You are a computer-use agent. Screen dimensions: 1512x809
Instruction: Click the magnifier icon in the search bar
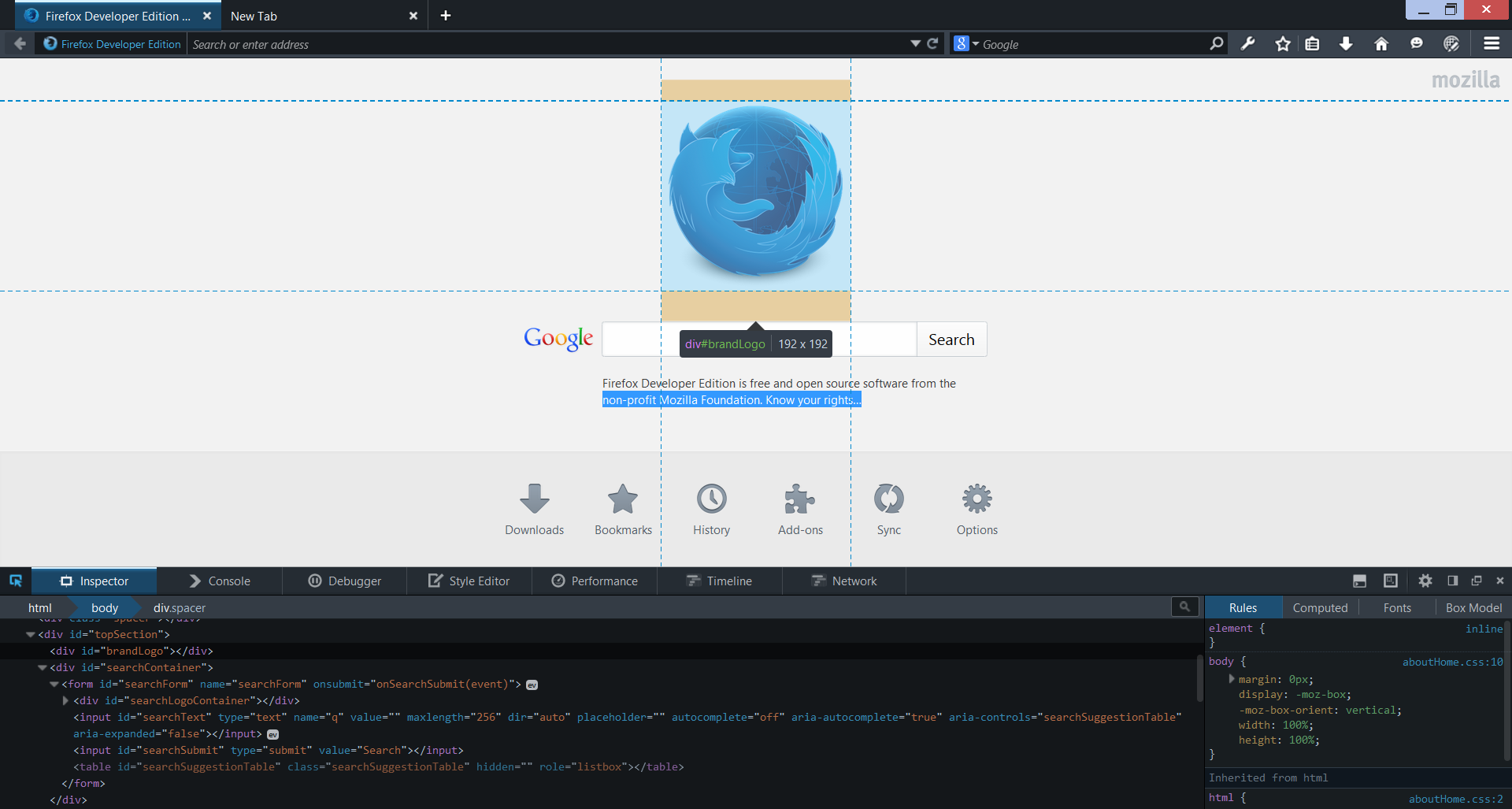click(x=1217, y=44)
